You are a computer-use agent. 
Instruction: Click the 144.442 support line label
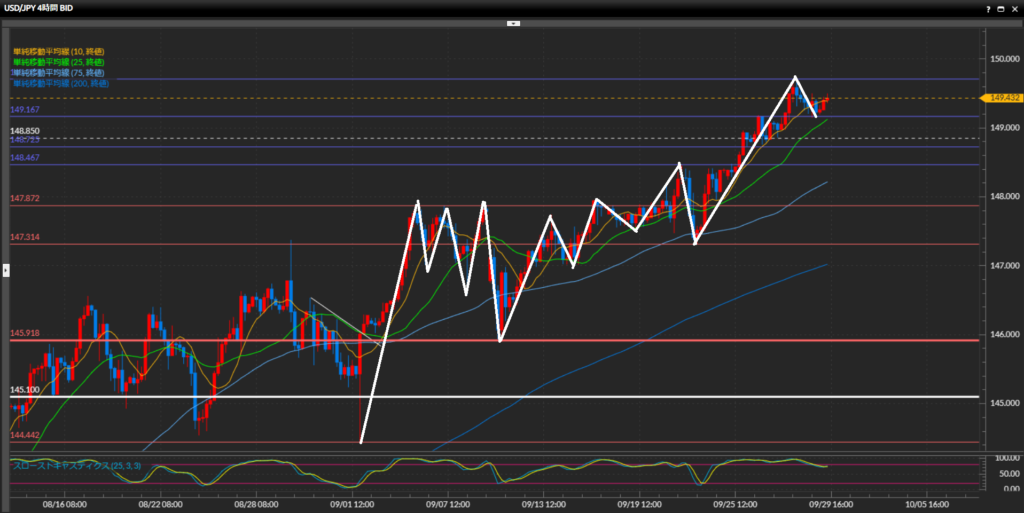(x=24, y=436)
